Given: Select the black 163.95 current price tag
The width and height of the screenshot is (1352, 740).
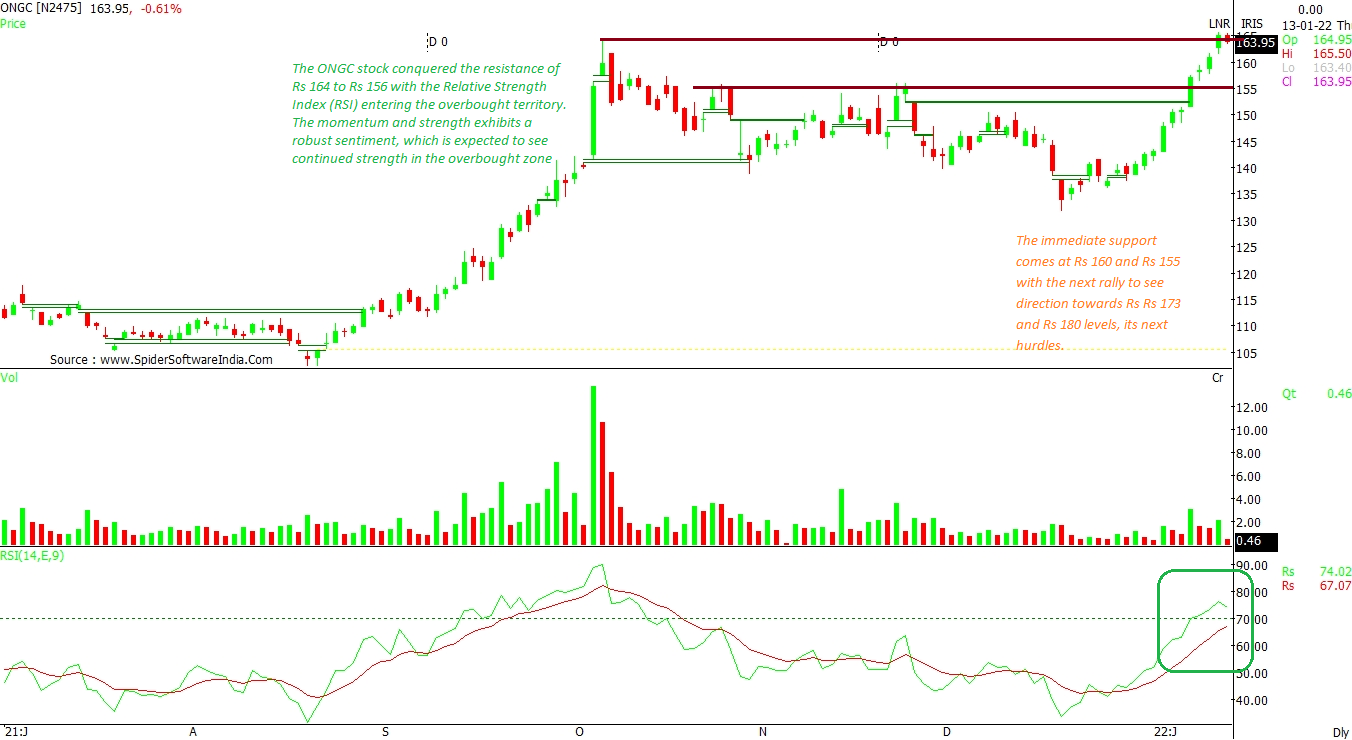Looking at the screenshot, I should click(1255, 42).
